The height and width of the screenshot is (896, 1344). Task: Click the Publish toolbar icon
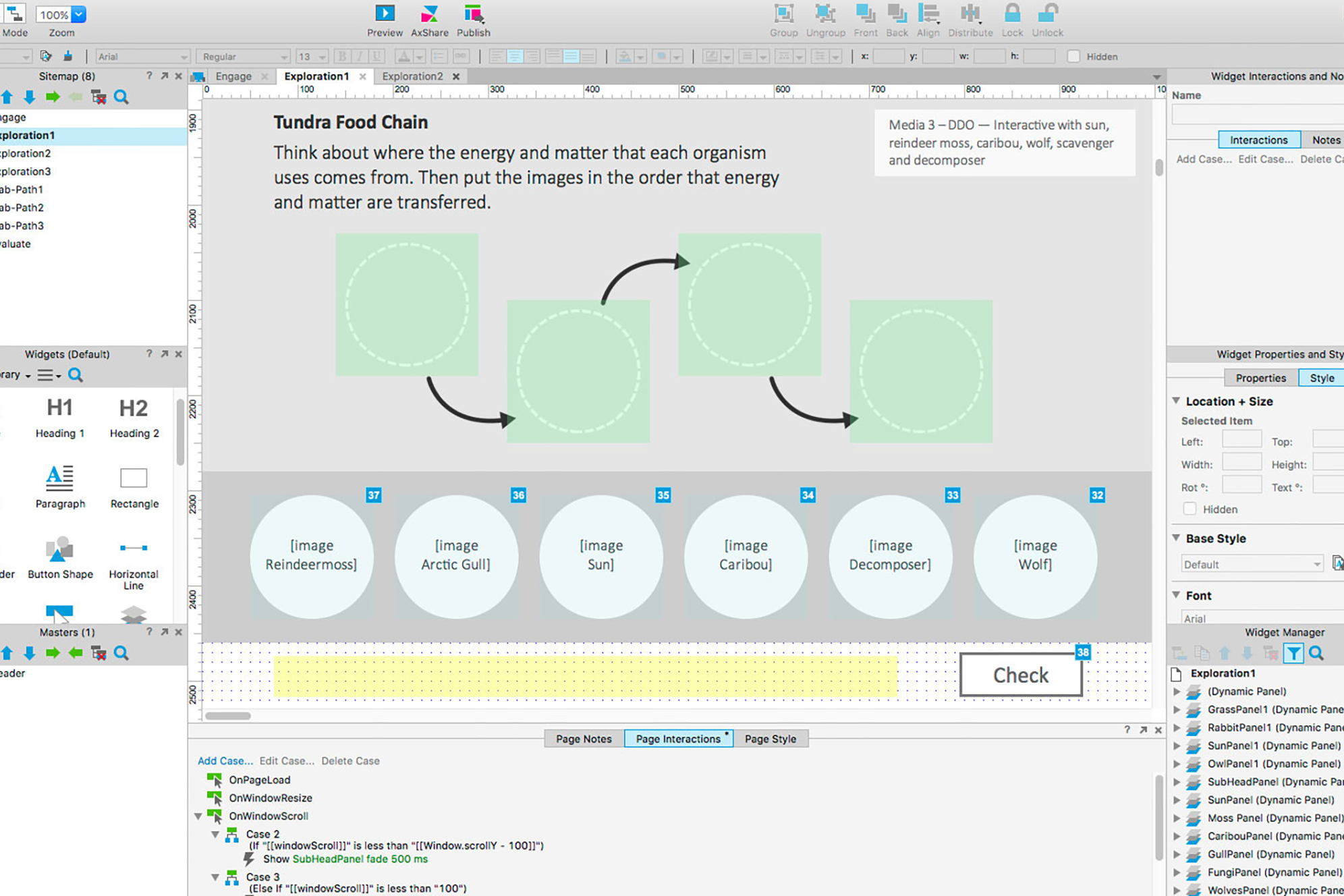coord(473,13)
